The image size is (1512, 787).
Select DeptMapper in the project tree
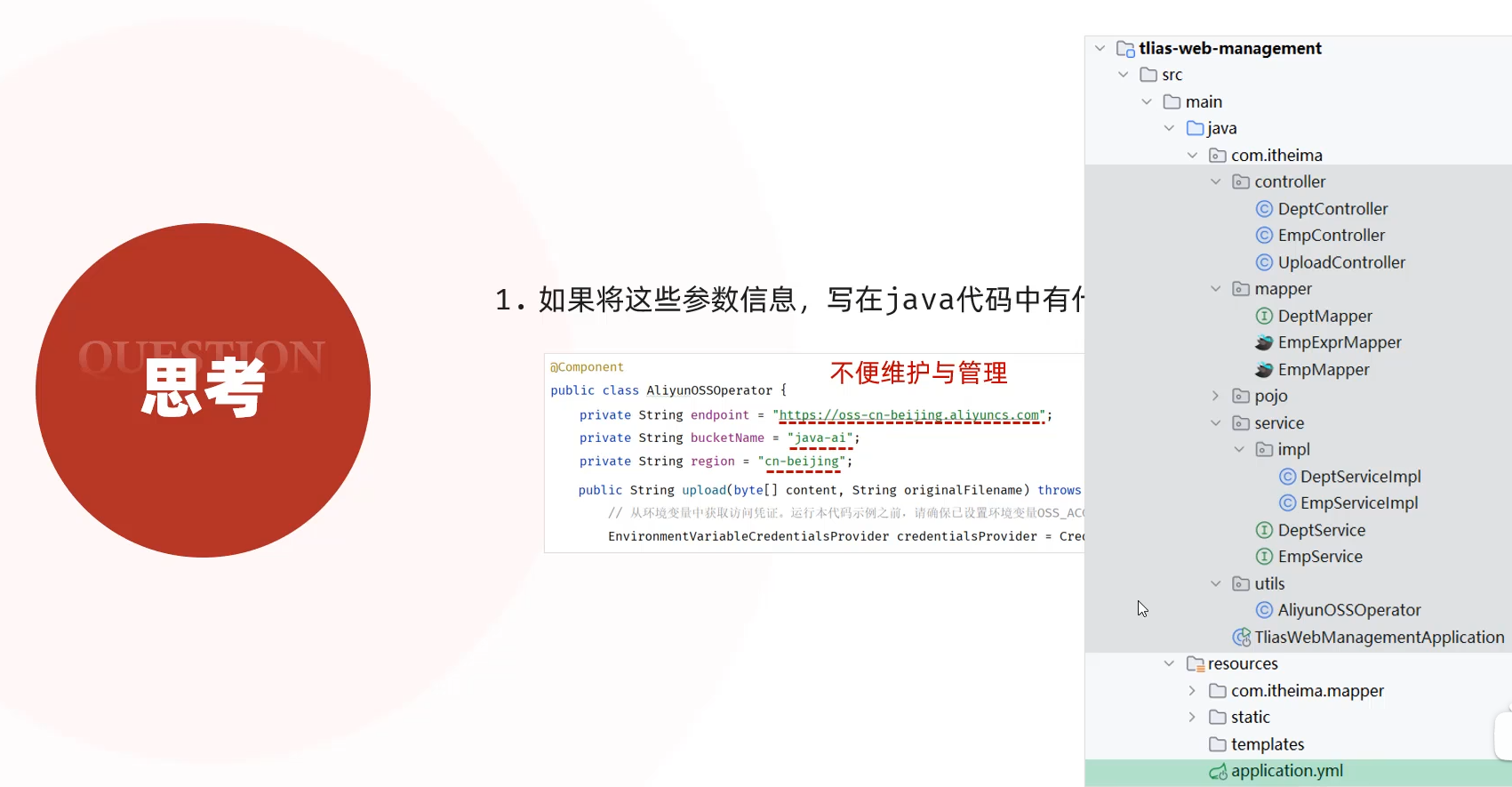[x=1325, y=317]
